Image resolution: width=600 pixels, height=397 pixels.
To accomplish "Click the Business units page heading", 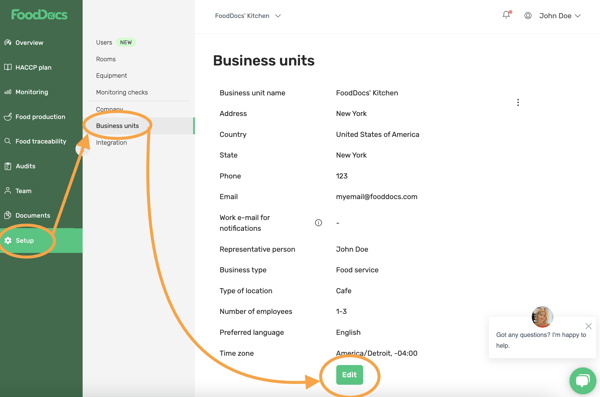I will pos(264,60).
